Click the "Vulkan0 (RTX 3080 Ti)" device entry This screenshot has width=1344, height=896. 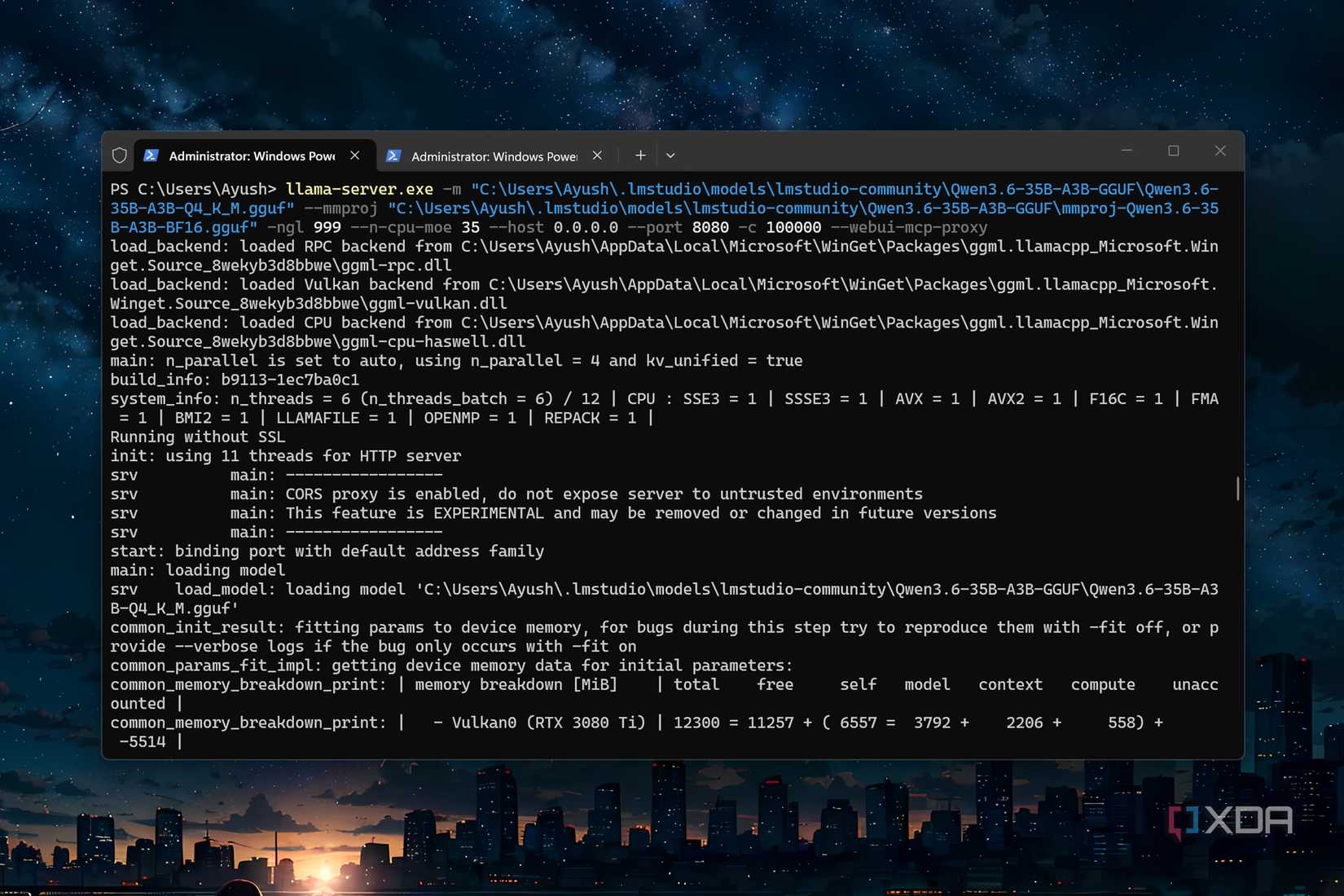(549, 723)
